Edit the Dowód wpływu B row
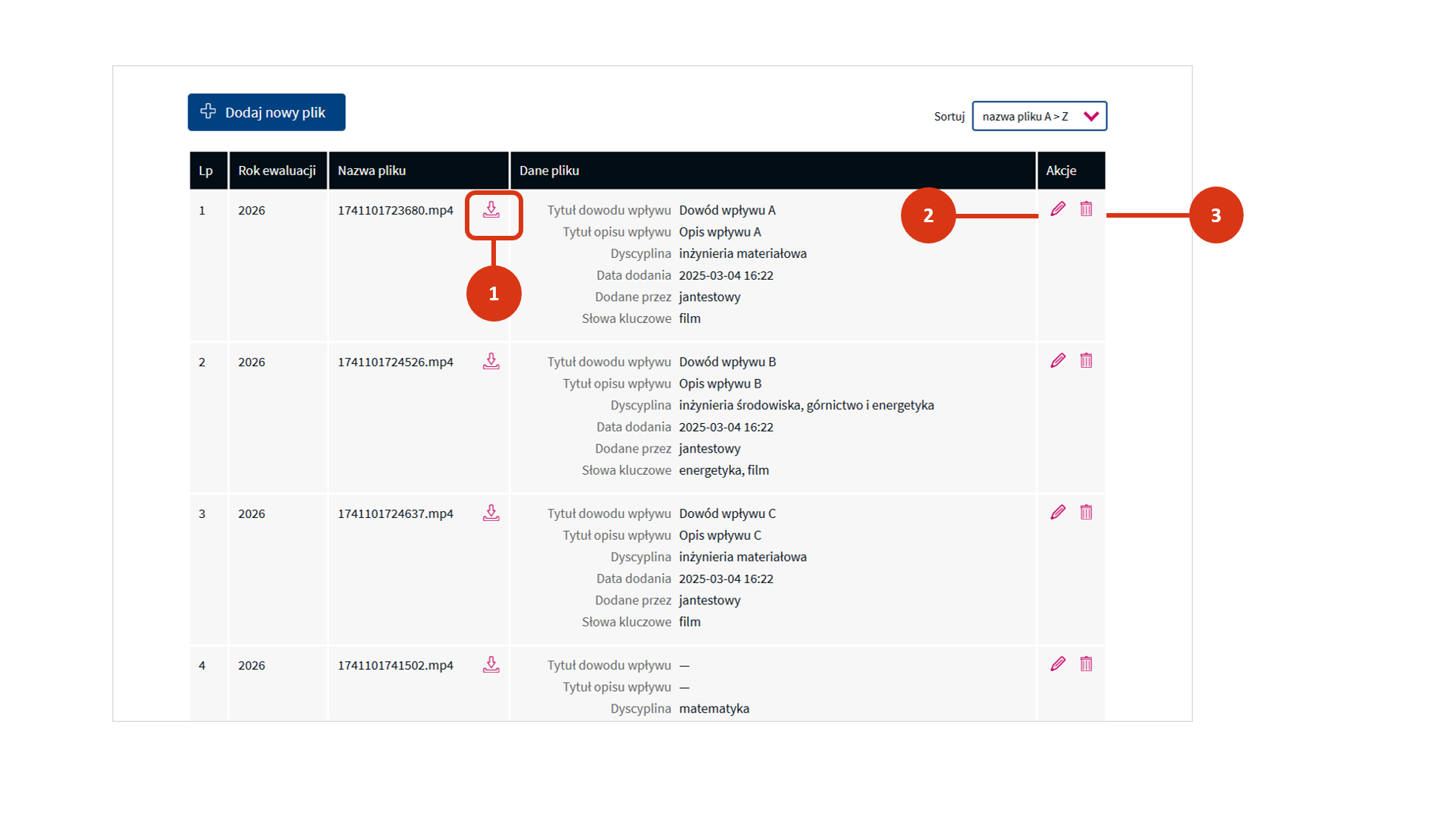 point(1058,361)
